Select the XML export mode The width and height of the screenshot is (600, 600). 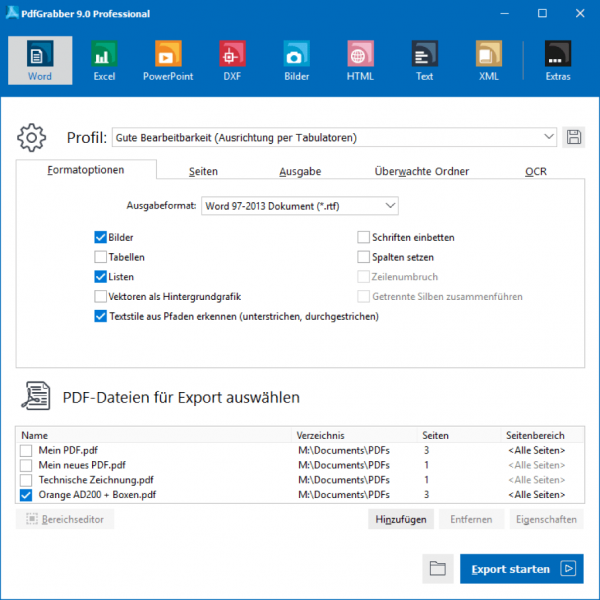pyautogui.click(x=489, y=60)
